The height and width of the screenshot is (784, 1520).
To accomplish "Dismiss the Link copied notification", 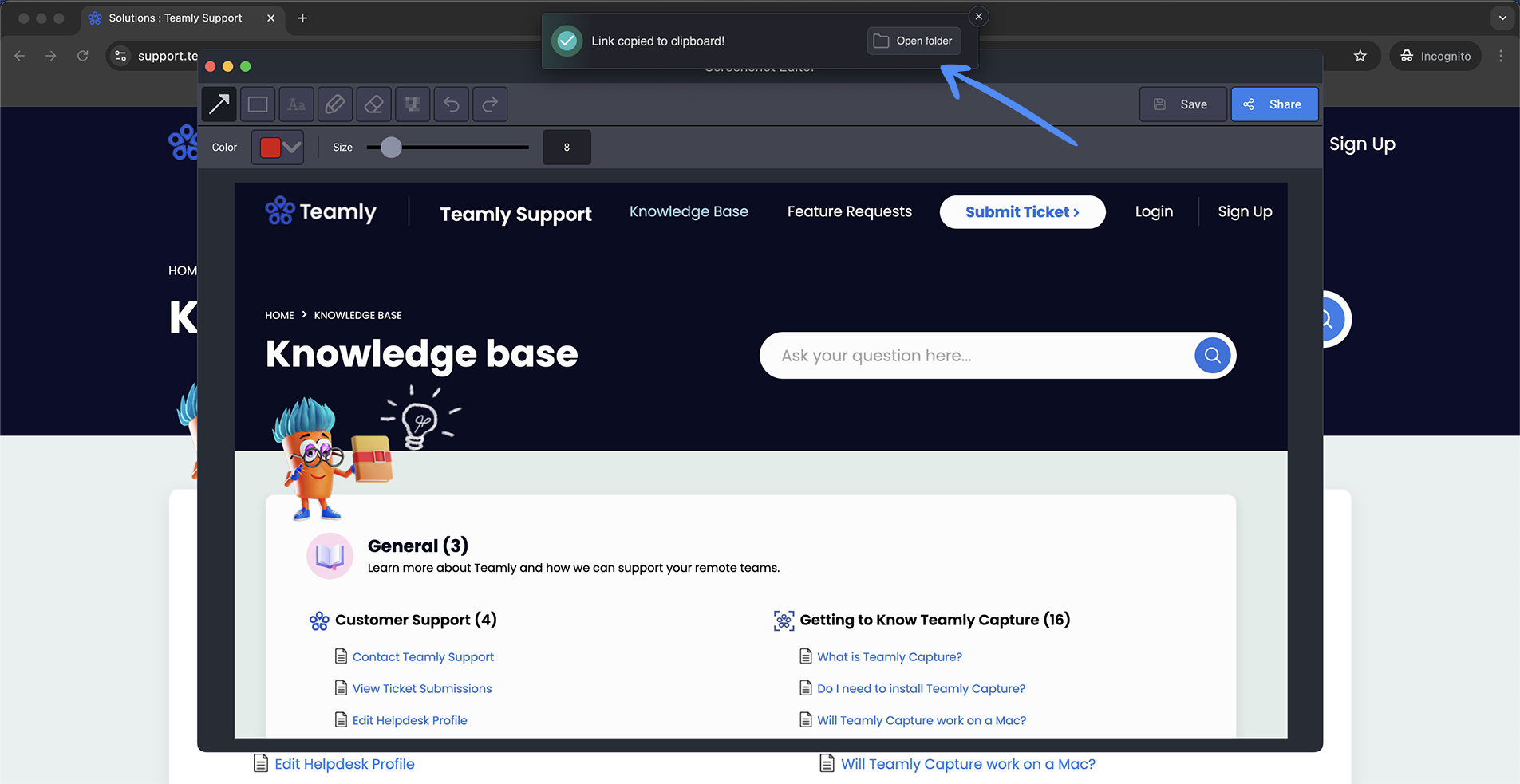I will [979, 17].
